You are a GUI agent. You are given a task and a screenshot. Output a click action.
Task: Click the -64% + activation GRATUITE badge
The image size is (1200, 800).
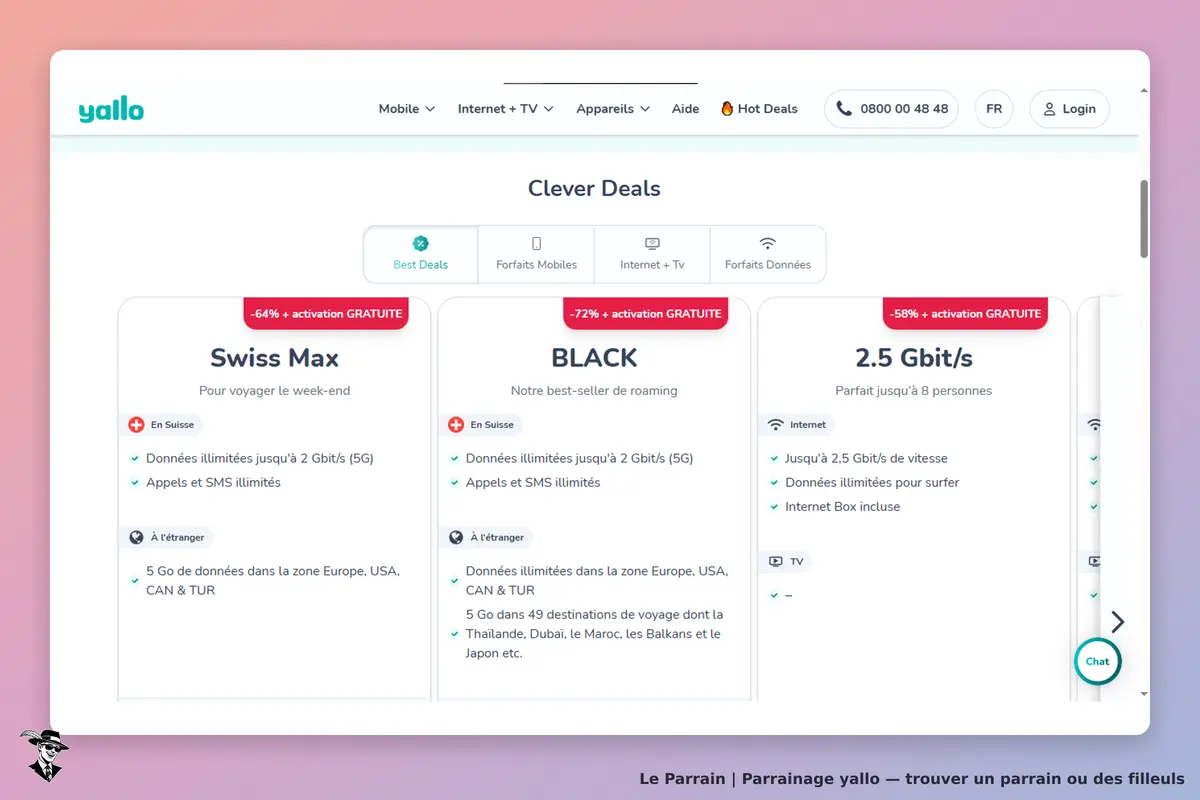326,313
